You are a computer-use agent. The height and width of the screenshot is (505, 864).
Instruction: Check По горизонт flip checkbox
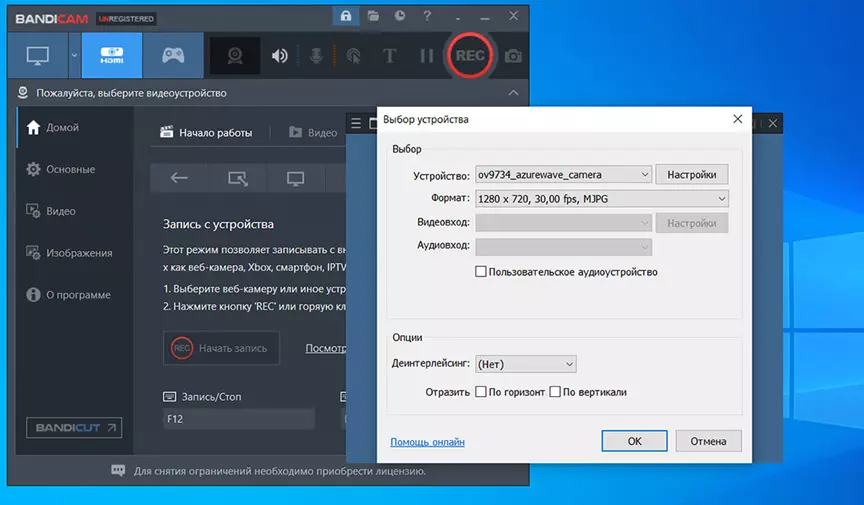(481, 392)
